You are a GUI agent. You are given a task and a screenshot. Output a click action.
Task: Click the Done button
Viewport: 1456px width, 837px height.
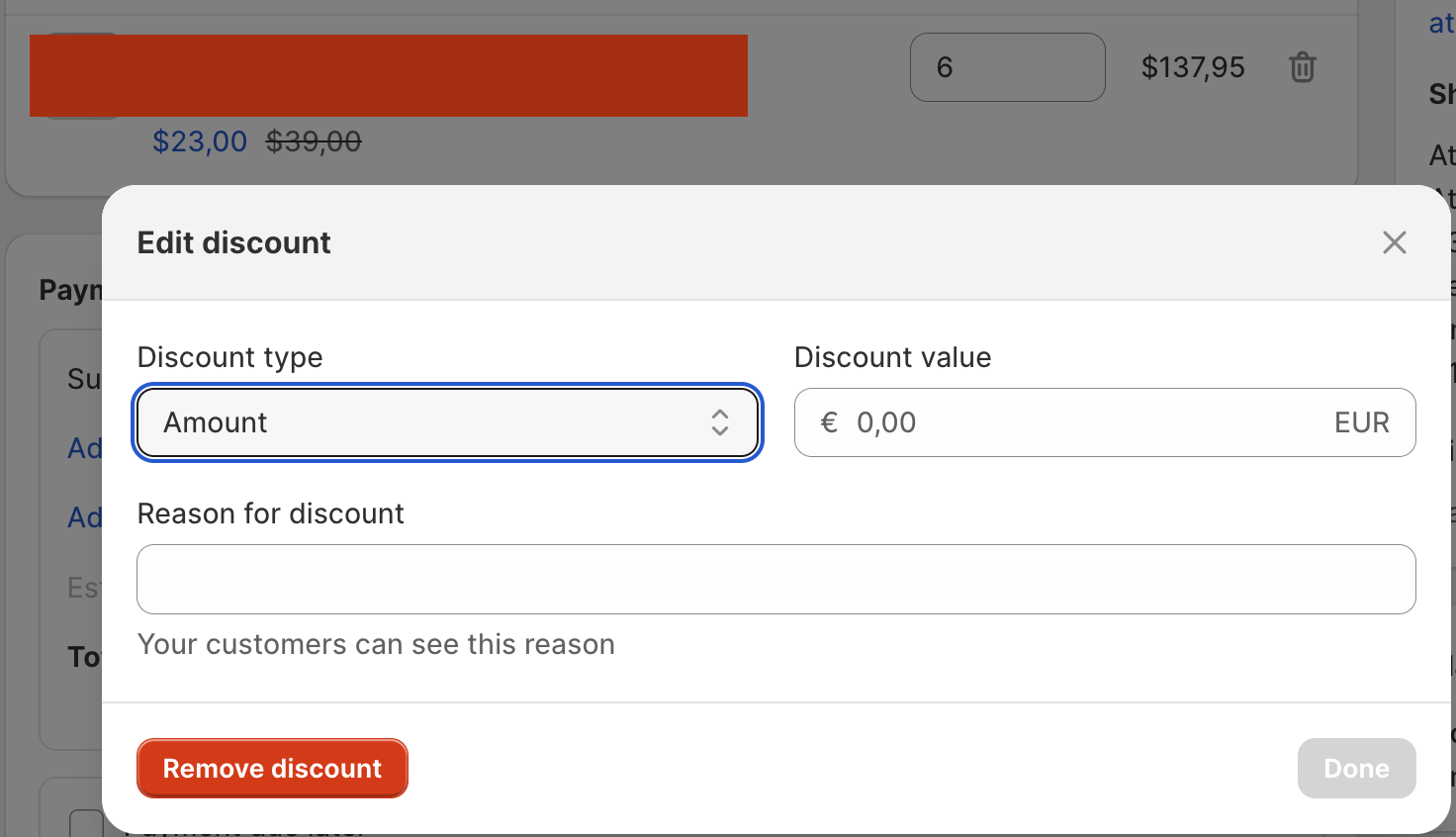[x=1356, y=768]
